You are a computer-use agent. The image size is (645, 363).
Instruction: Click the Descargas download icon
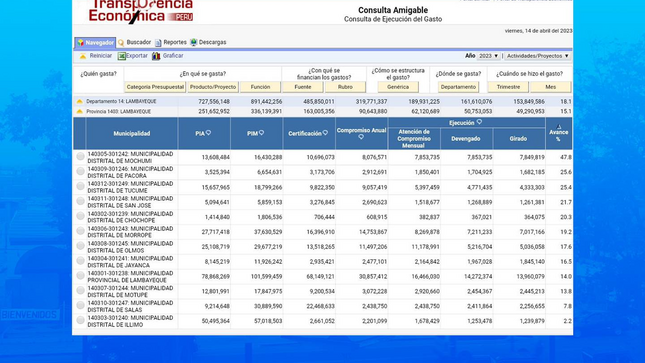(193, 42)
